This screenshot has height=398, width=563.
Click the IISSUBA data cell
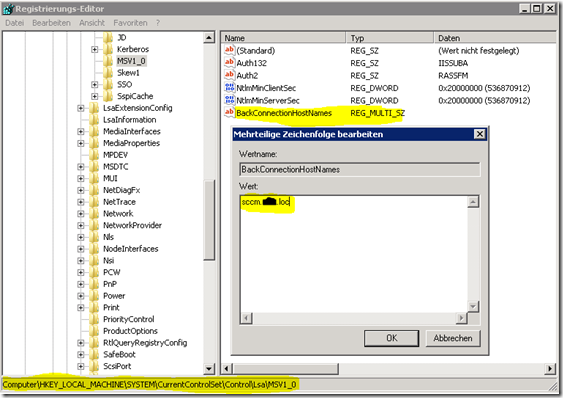click(x=453, y=63)
